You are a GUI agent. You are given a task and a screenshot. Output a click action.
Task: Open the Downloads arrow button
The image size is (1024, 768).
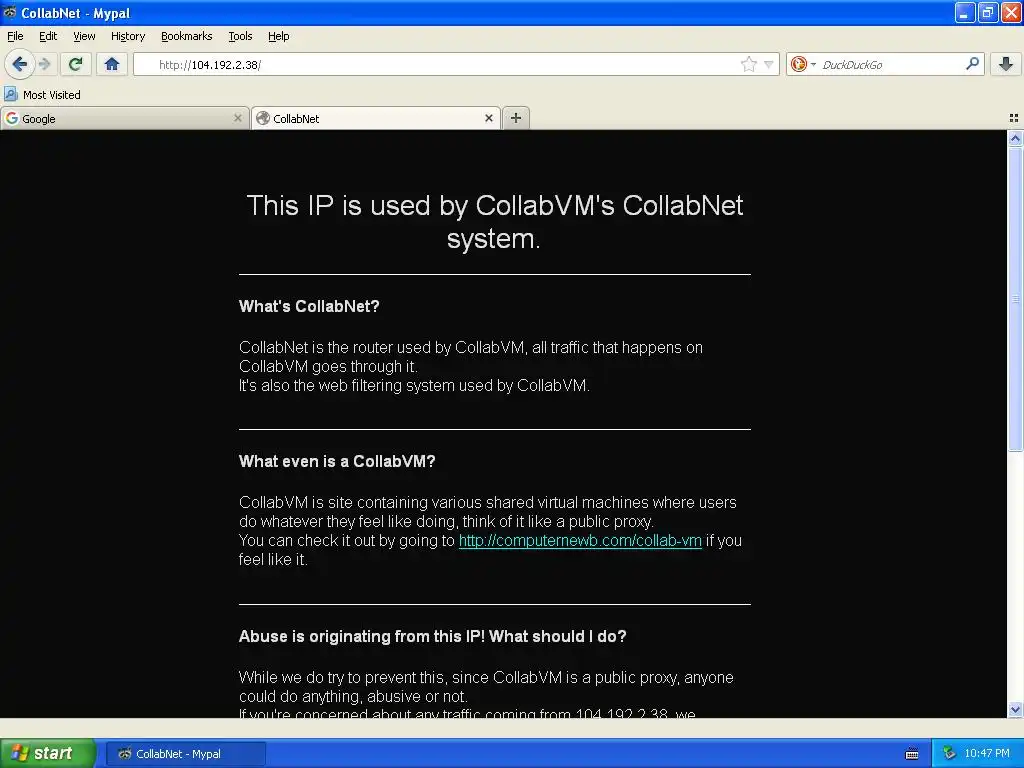click(1006, 64)
